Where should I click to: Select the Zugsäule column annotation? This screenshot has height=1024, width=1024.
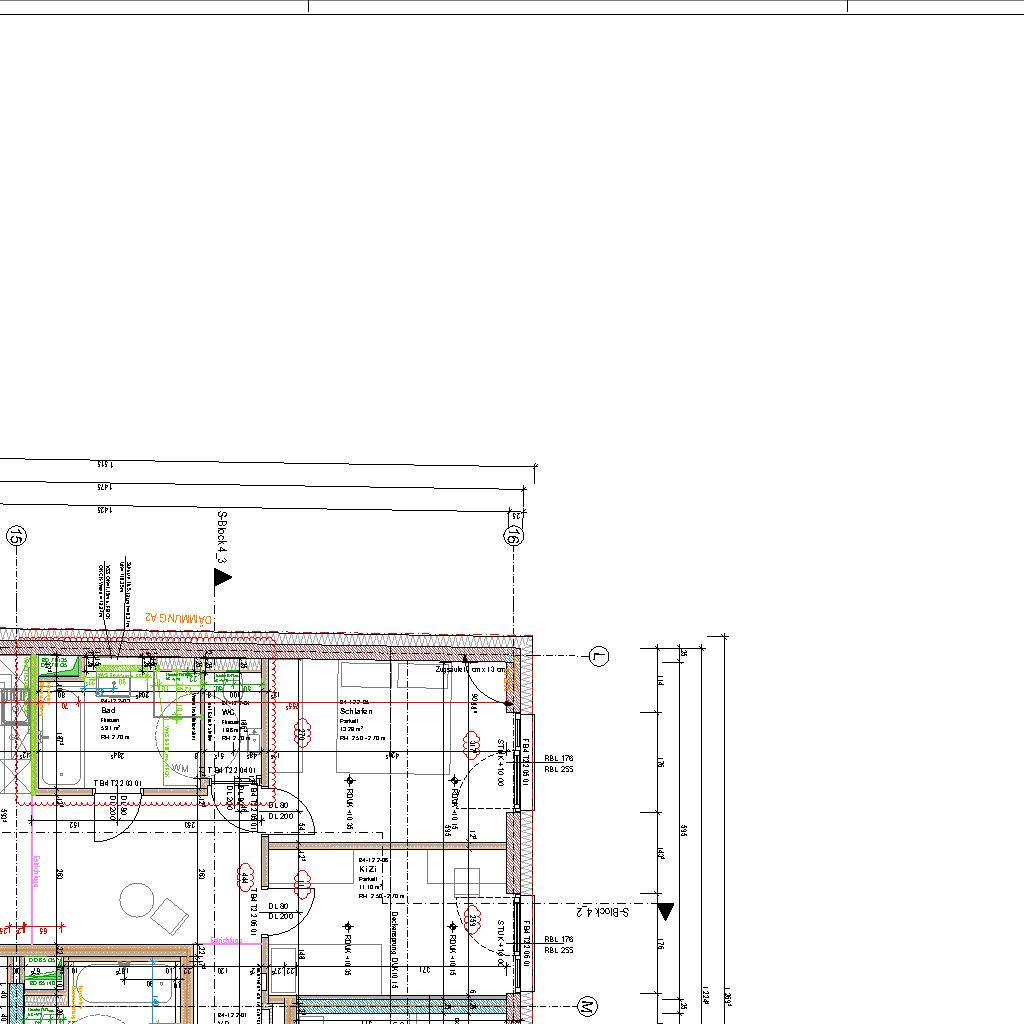(x=470, y=670)
